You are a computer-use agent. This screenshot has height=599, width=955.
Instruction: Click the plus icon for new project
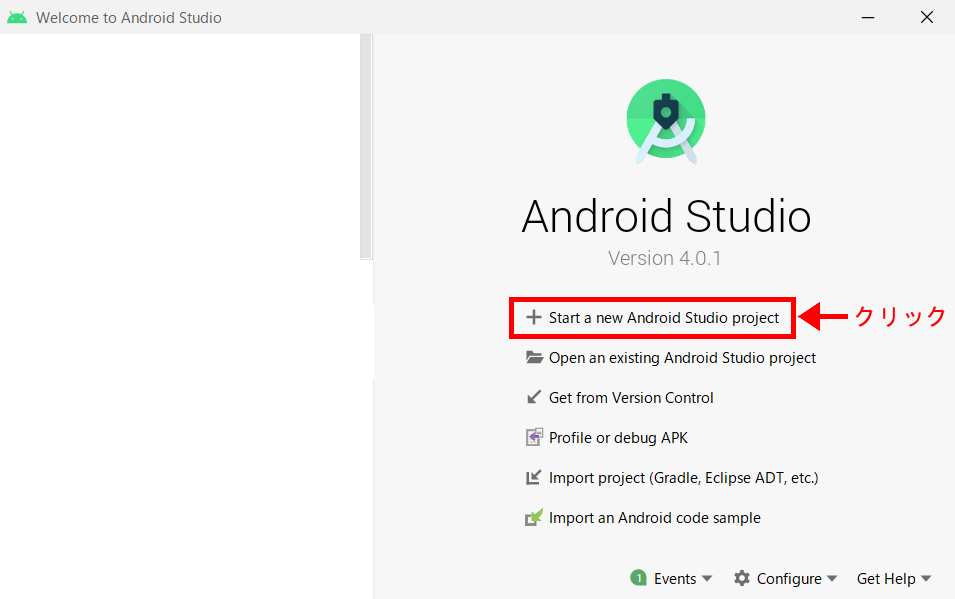pos(534,317)
